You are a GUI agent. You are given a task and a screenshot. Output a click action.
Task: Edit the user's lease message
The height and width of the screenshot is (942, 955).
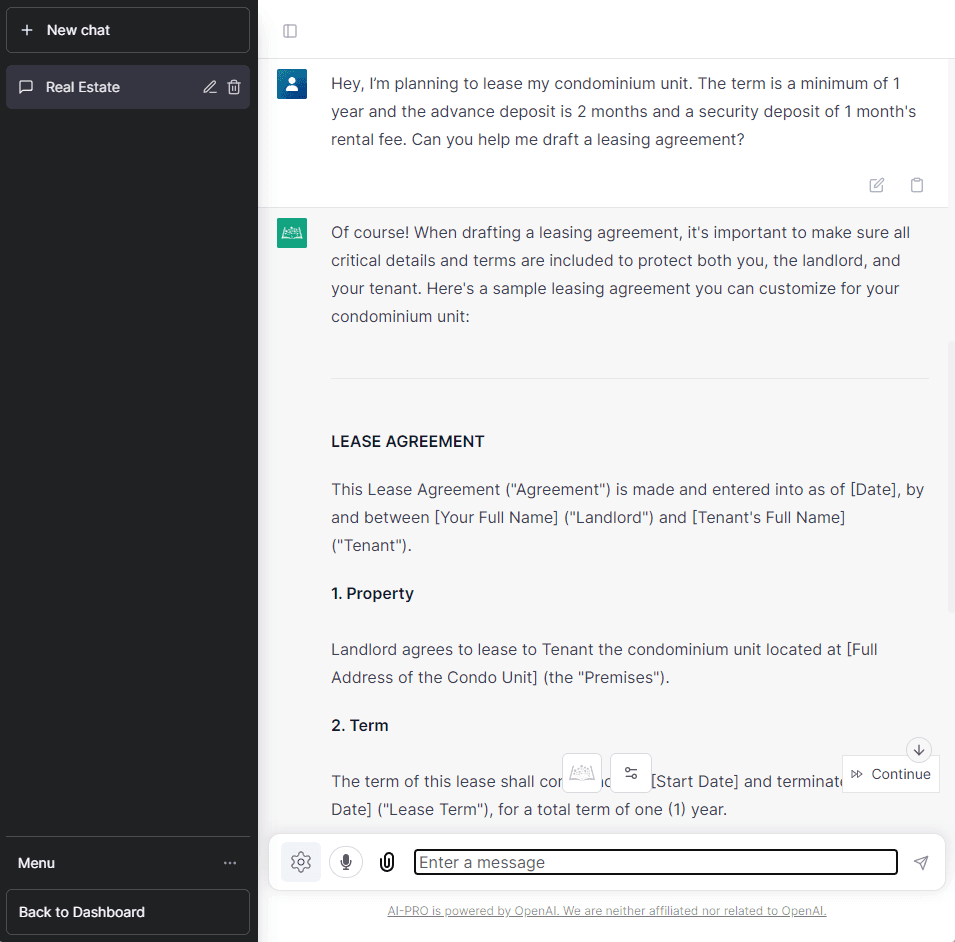(877, 185)
